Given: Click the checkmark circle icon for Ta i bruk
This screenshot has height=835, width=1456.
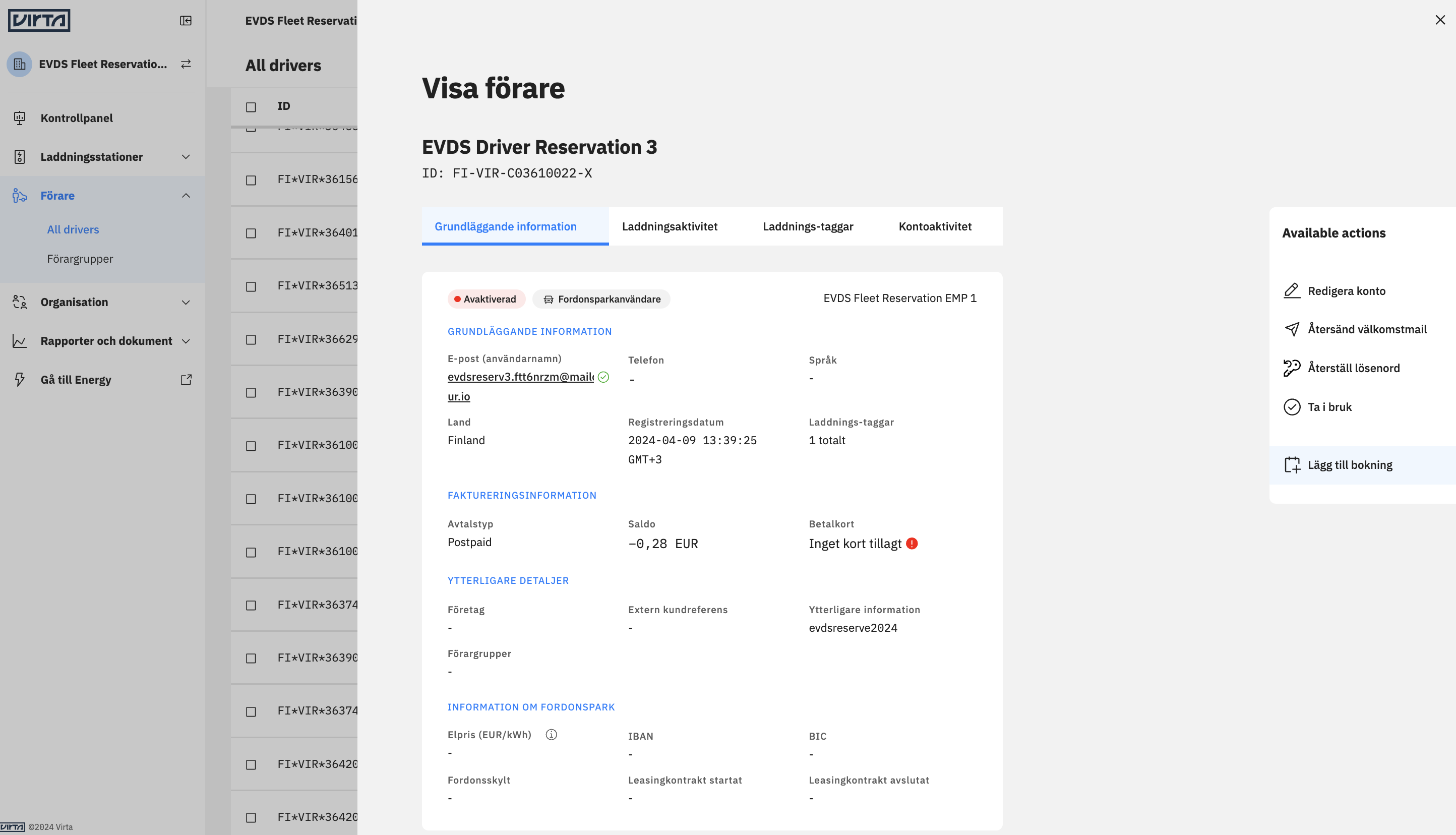Looking at the screenshot, I should (x=1292, y=407).
